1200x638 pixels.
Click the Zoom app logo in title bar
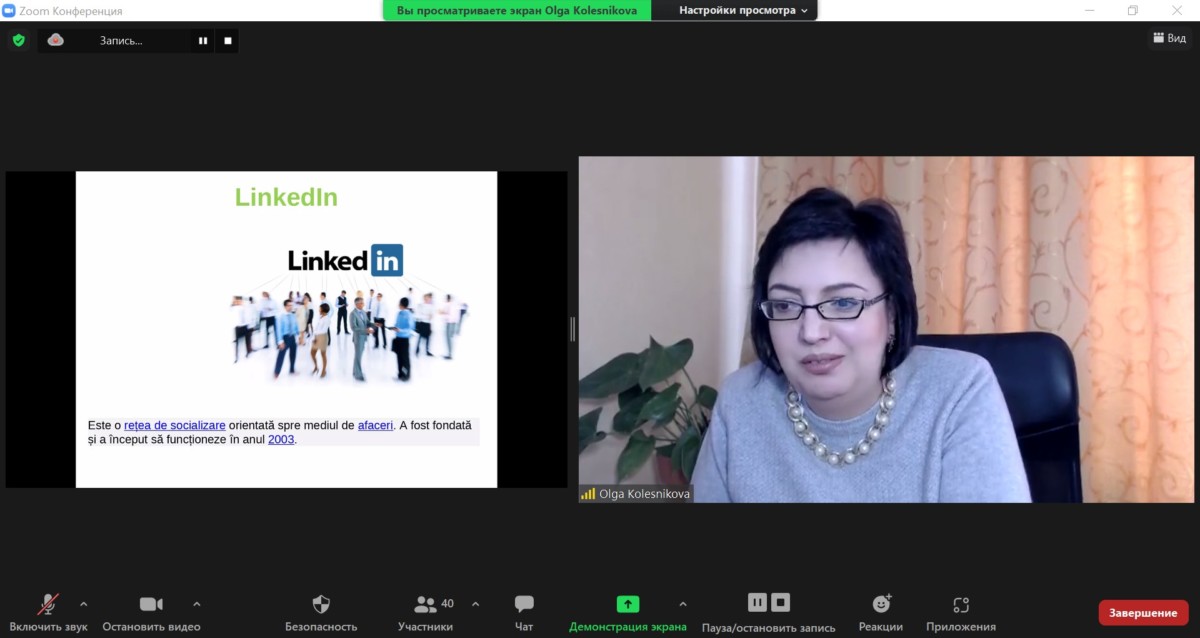tap(9, 11)
